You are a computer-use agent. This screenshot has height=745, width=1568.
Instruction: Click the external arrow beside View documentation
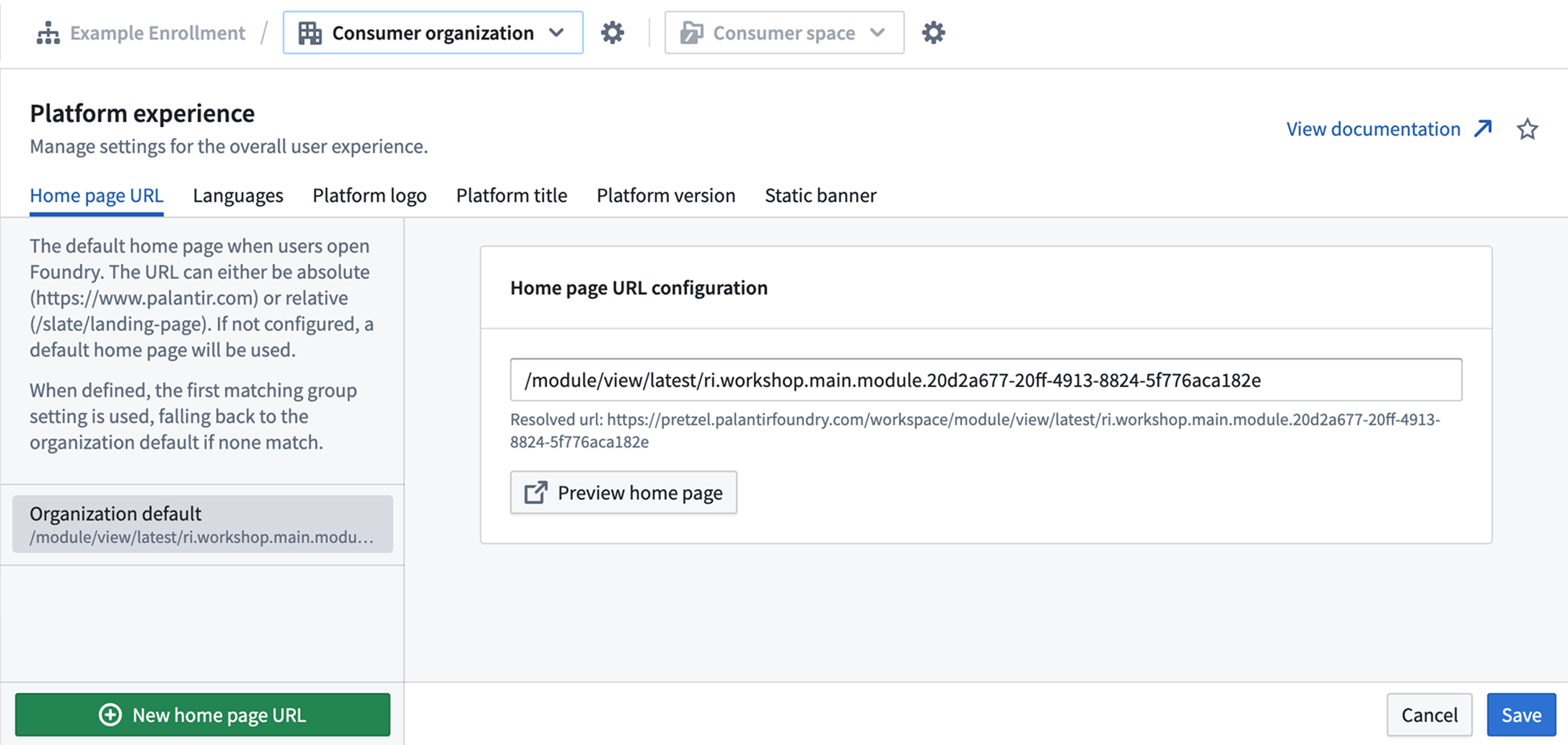pyautogui.click(x=1483, y=129)
